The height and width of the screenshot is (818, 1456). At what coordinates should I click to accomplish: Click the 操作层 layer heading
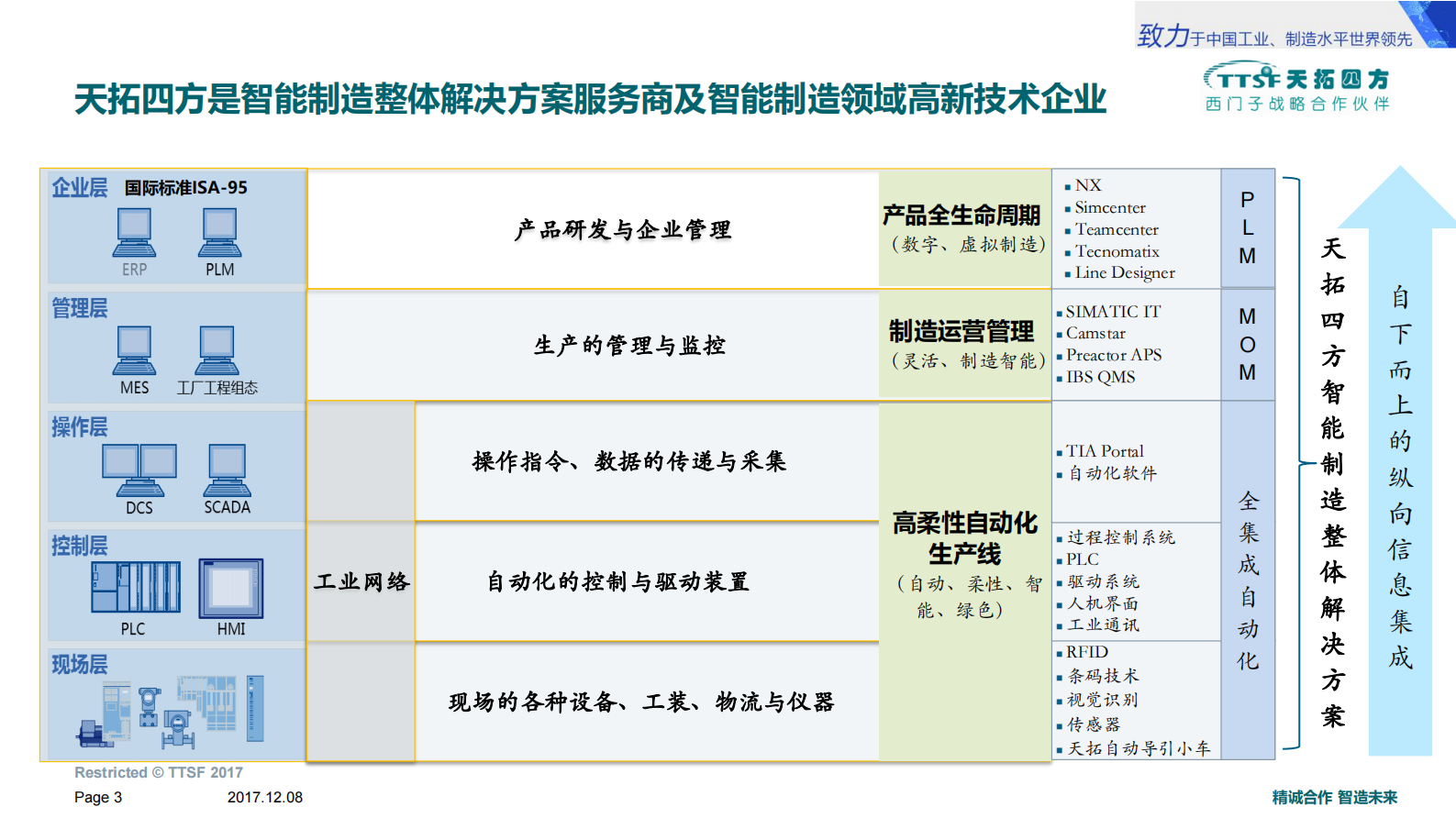pyautogui.click(x=80, y=427)
